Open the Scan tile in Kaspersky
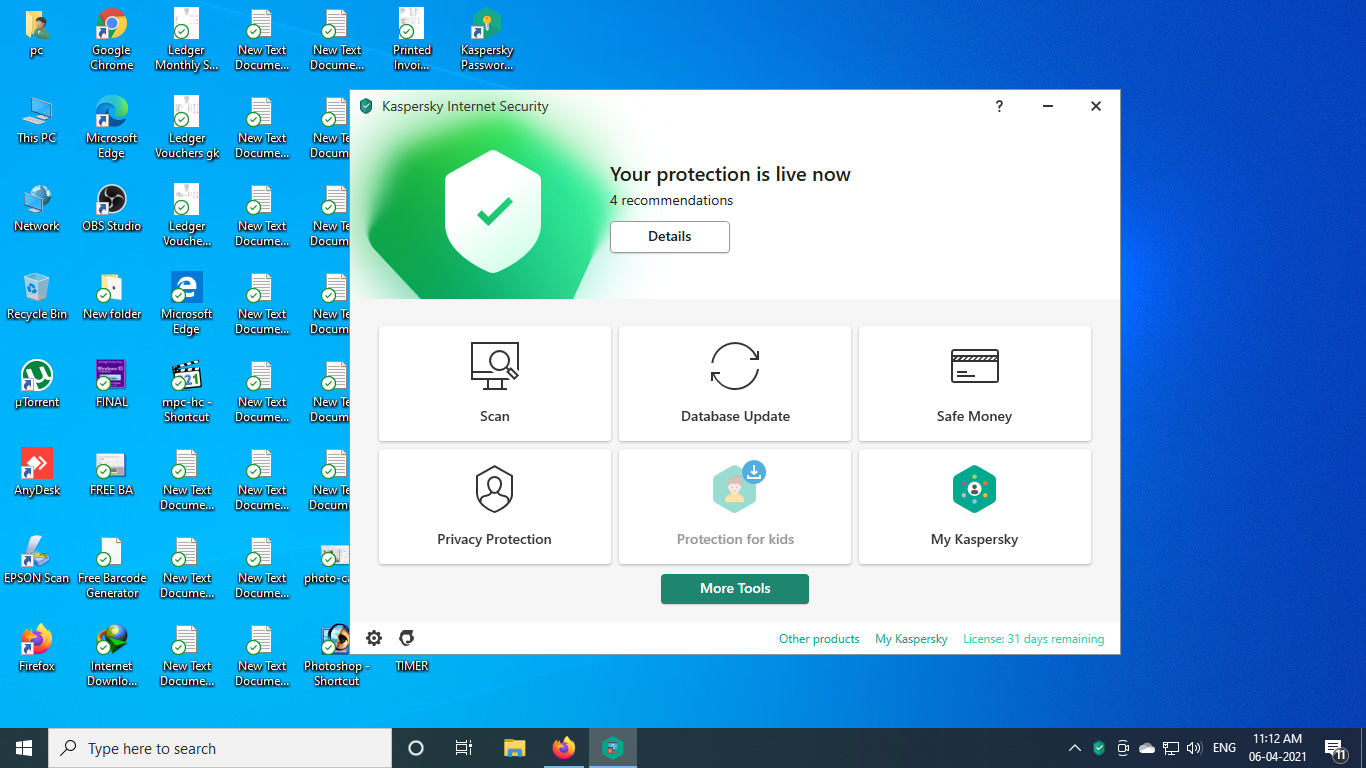 tap(495, 383)
